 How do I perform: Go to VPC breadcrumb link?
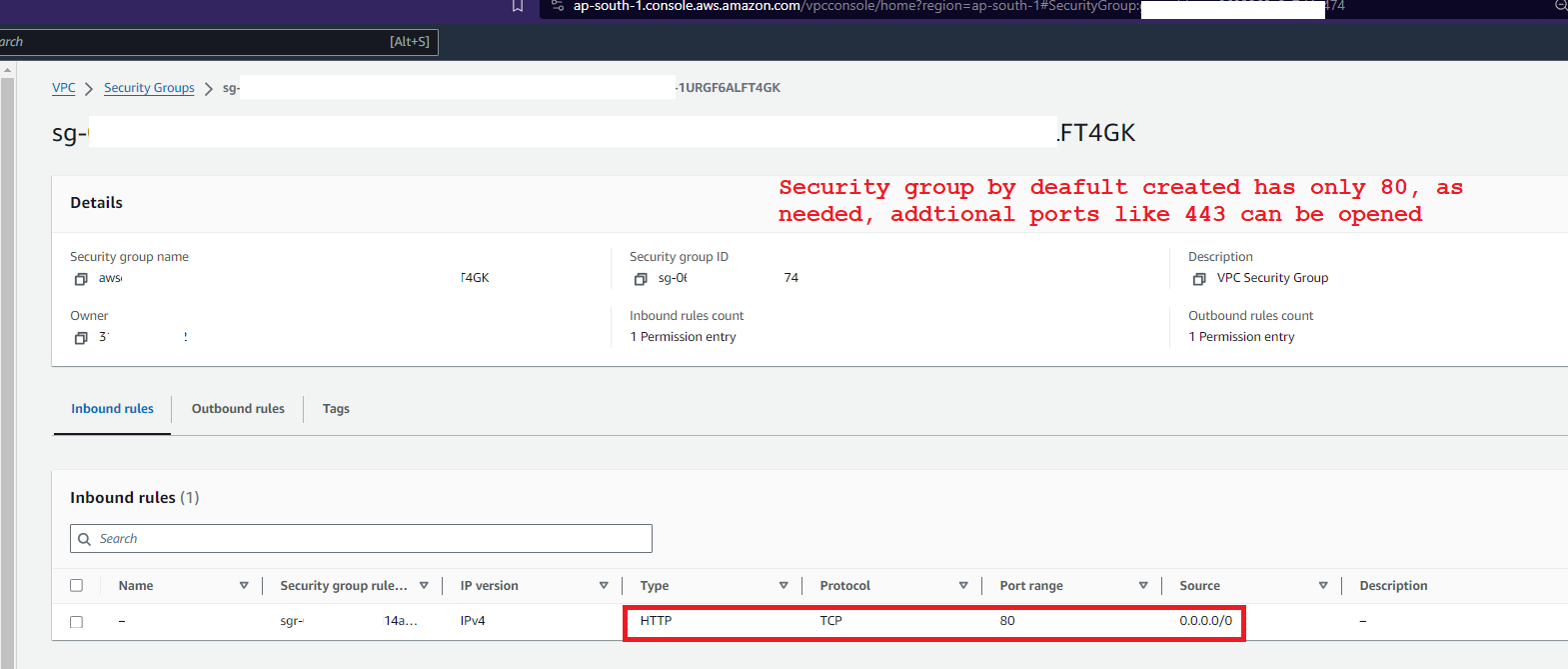point(64,88)
